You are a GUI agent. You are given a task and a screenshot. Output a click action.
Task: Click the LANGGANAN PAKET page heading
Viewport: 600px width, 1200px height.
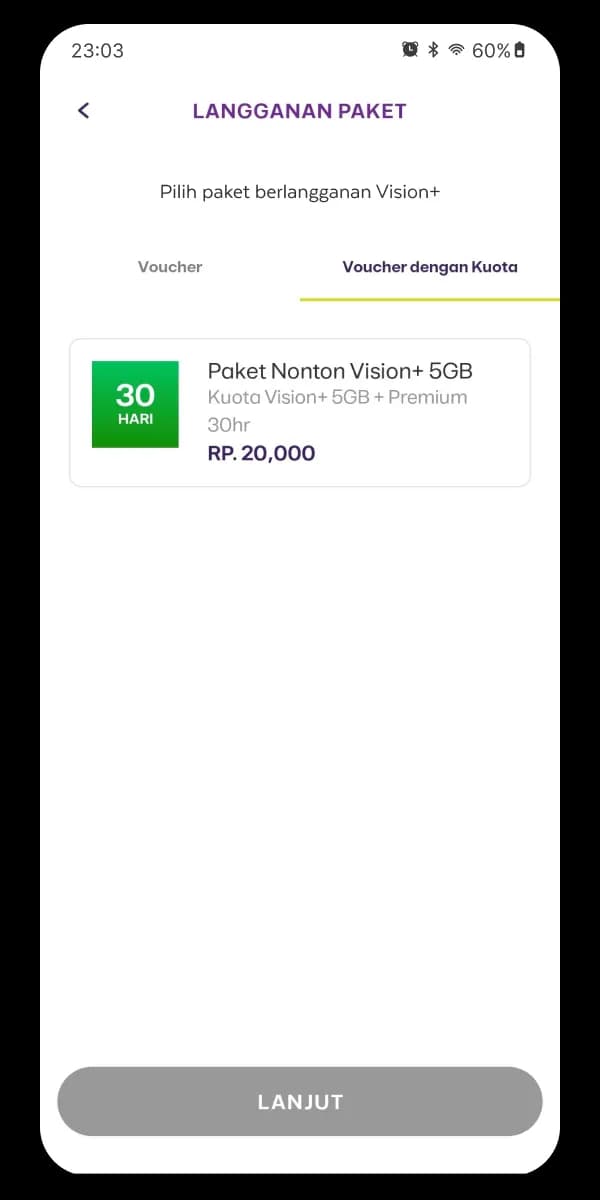pos(300,111)
